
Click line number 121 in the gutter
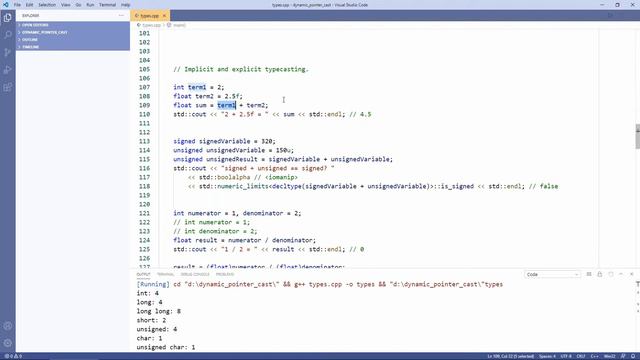tap(144, 213)
